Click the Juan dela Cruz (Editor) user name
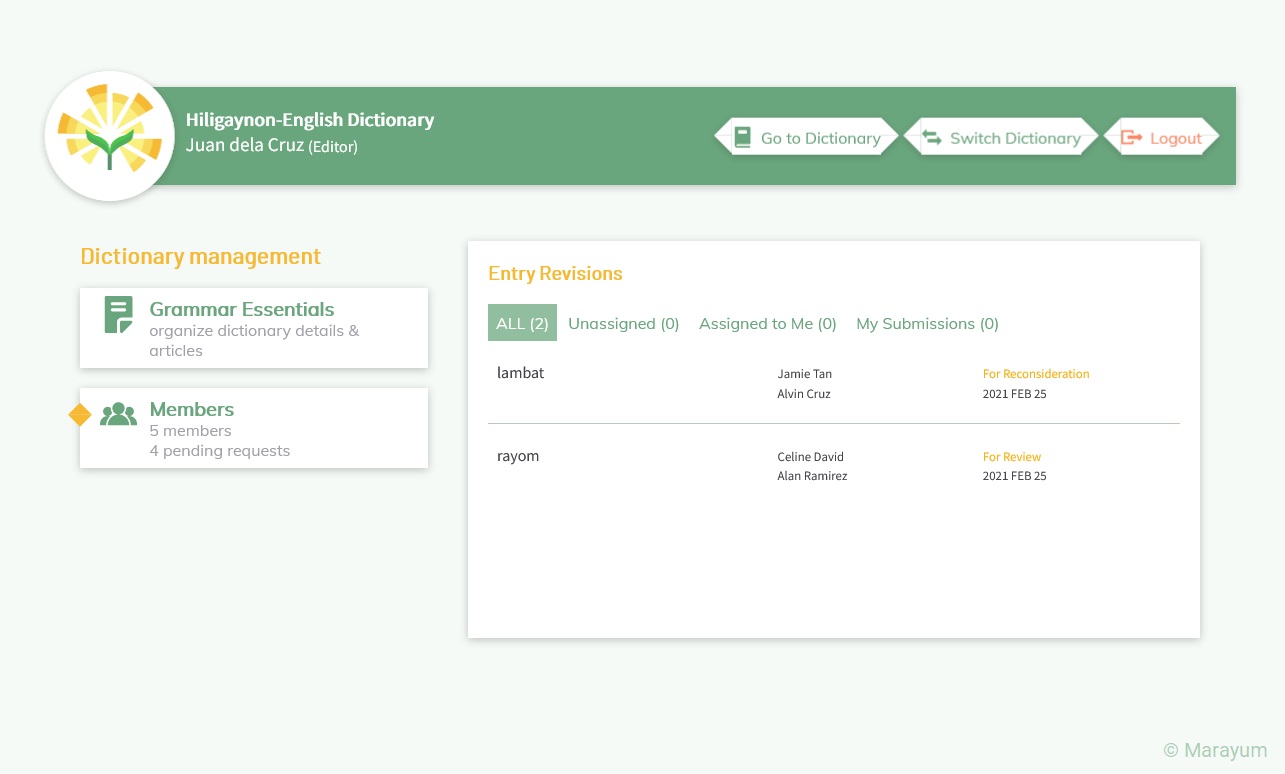Screen dimensions: 1285x774 click(272, 146)
